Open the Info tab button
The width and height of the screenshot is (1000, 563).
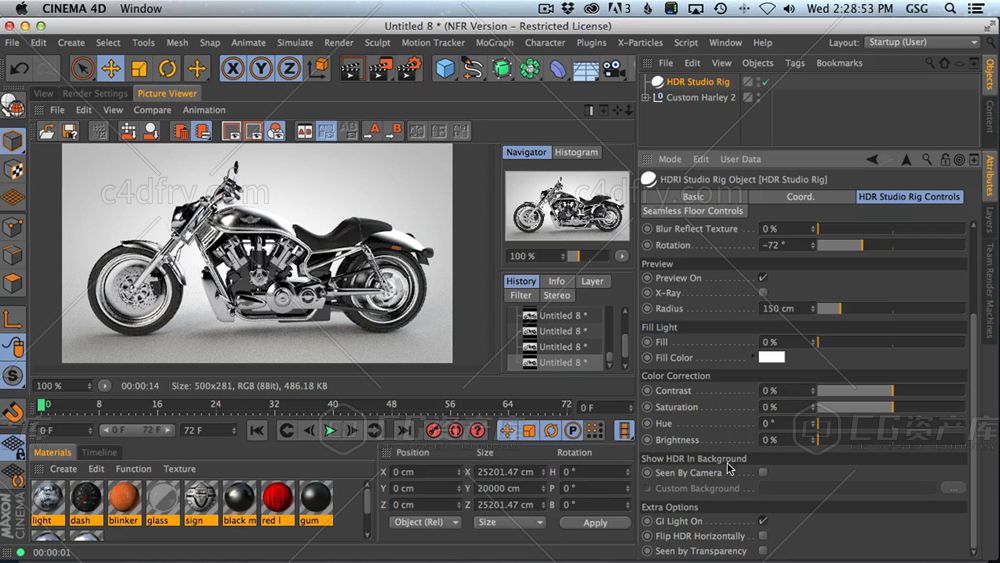point(556,281)
